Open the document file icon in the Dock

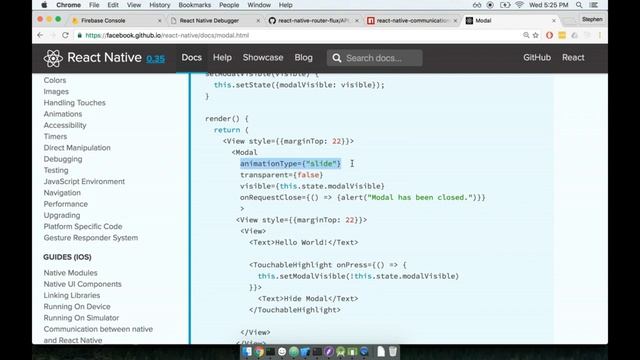tap(381, 351)
